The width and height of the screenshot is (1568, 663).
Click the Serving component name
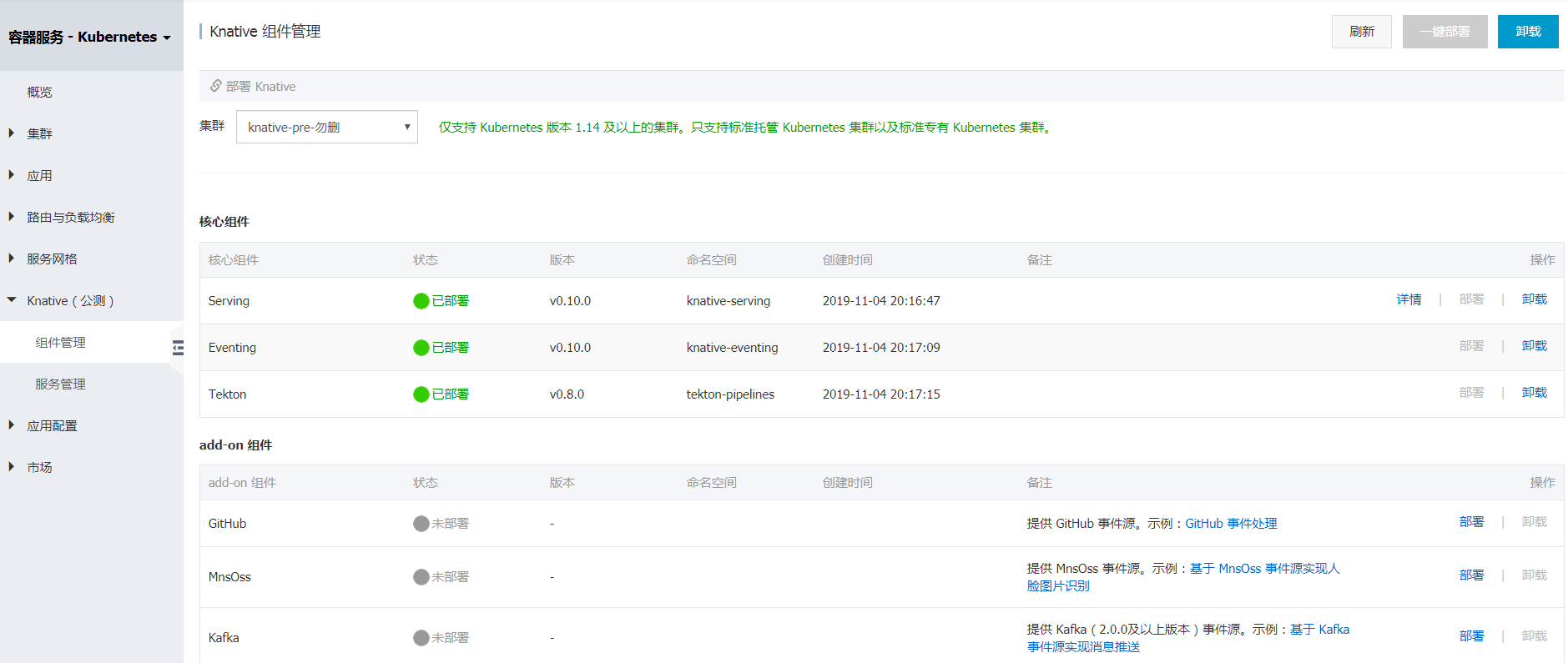click(x=229, y=301)
